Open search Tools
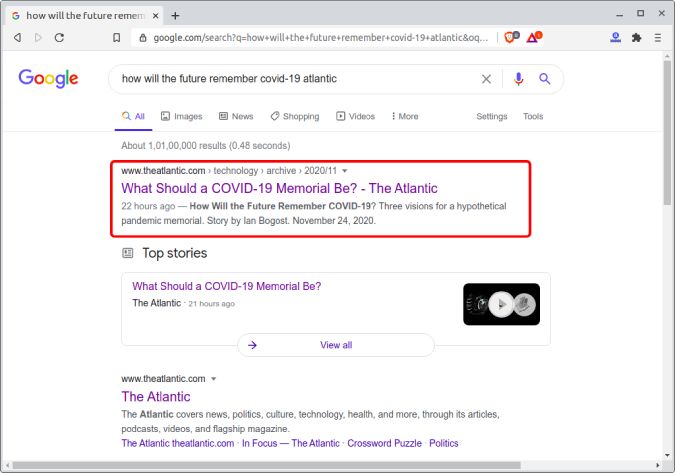675x473 pixels. (x=533, y=116)
